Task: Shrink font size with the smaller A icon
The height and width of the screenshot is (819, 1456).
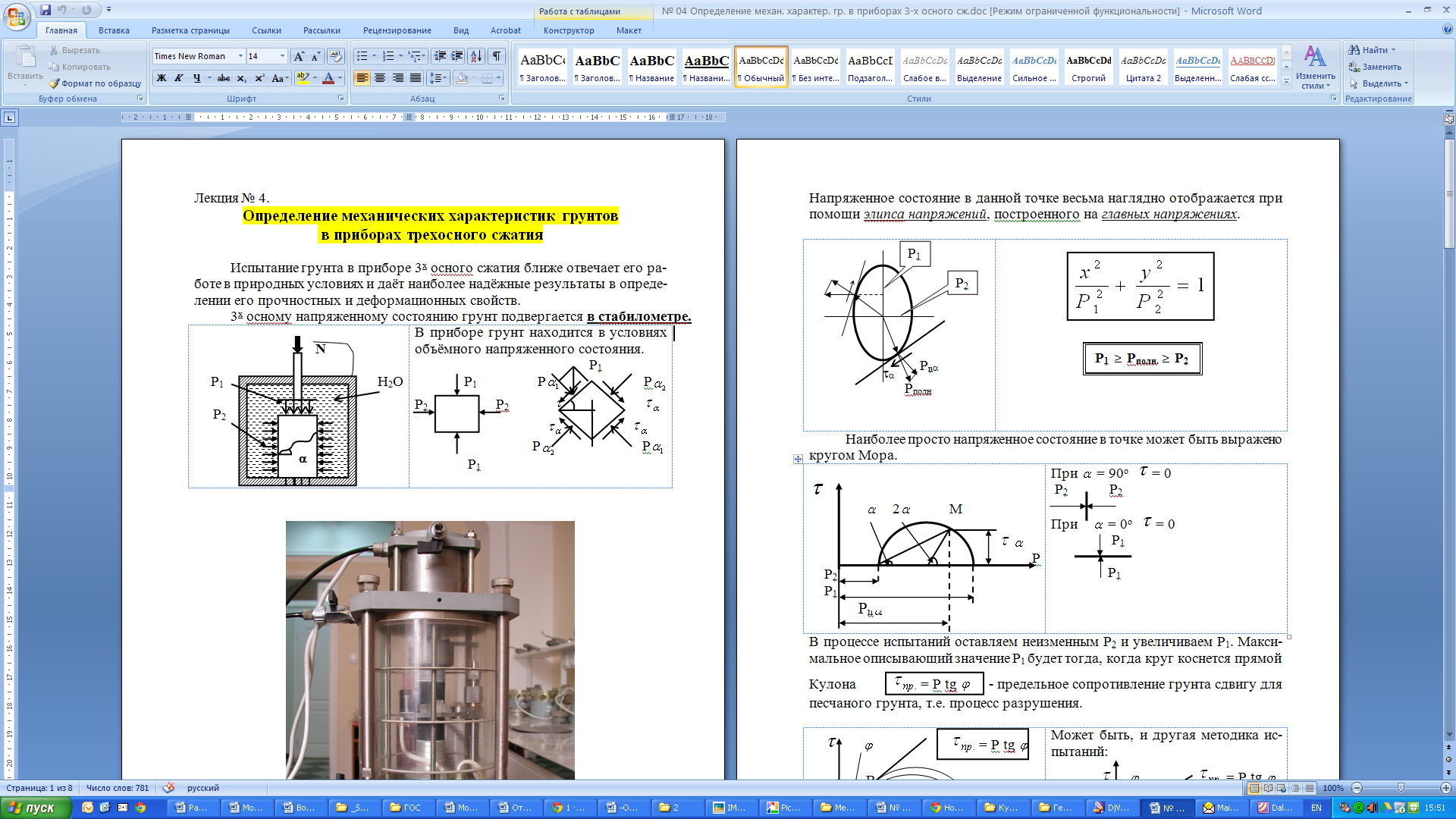Action: [x=315, y=56]
